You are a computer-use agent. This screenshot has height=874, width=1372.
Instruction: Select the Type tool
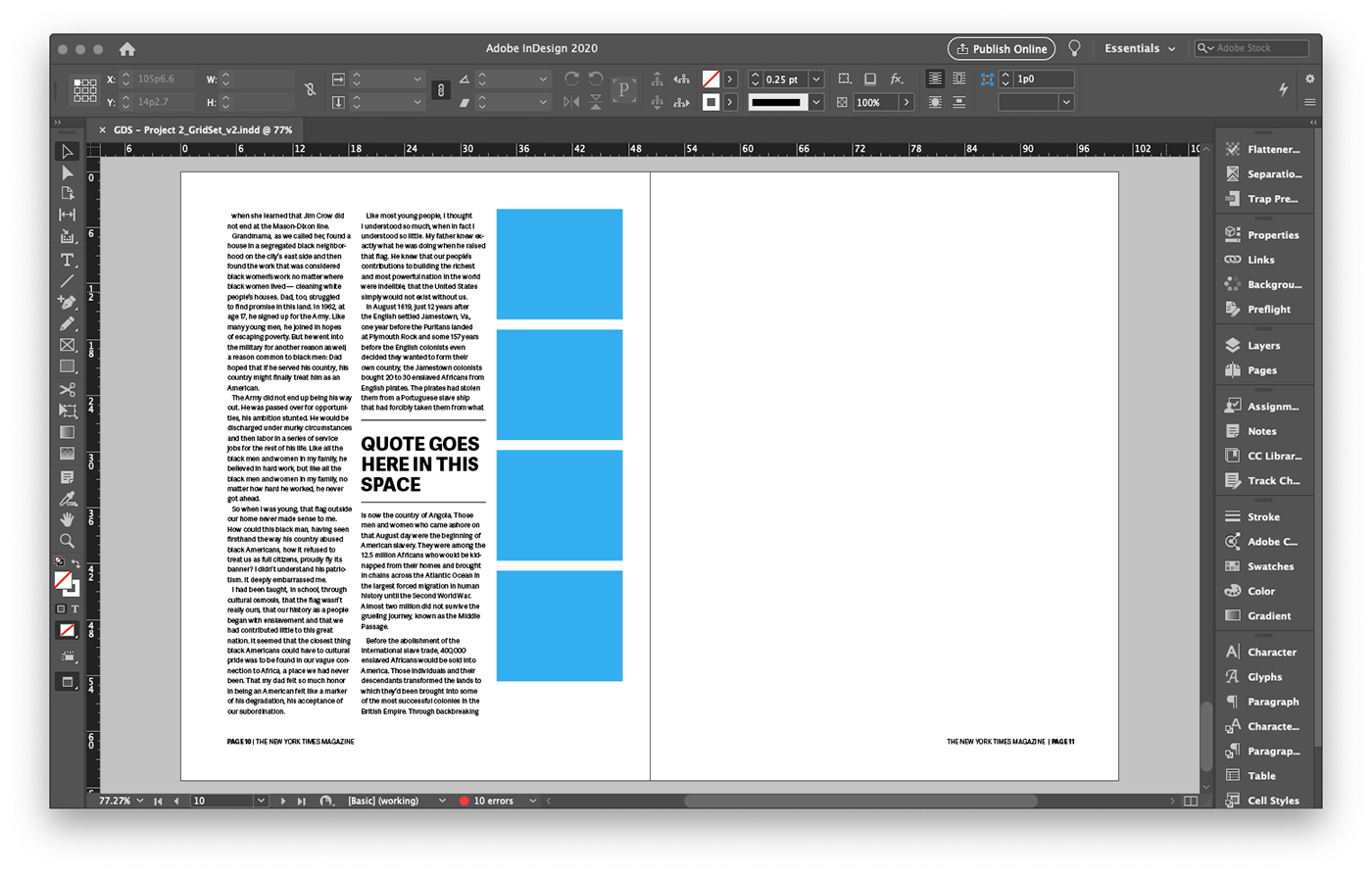pyautogui.click(x=67, y=260)
